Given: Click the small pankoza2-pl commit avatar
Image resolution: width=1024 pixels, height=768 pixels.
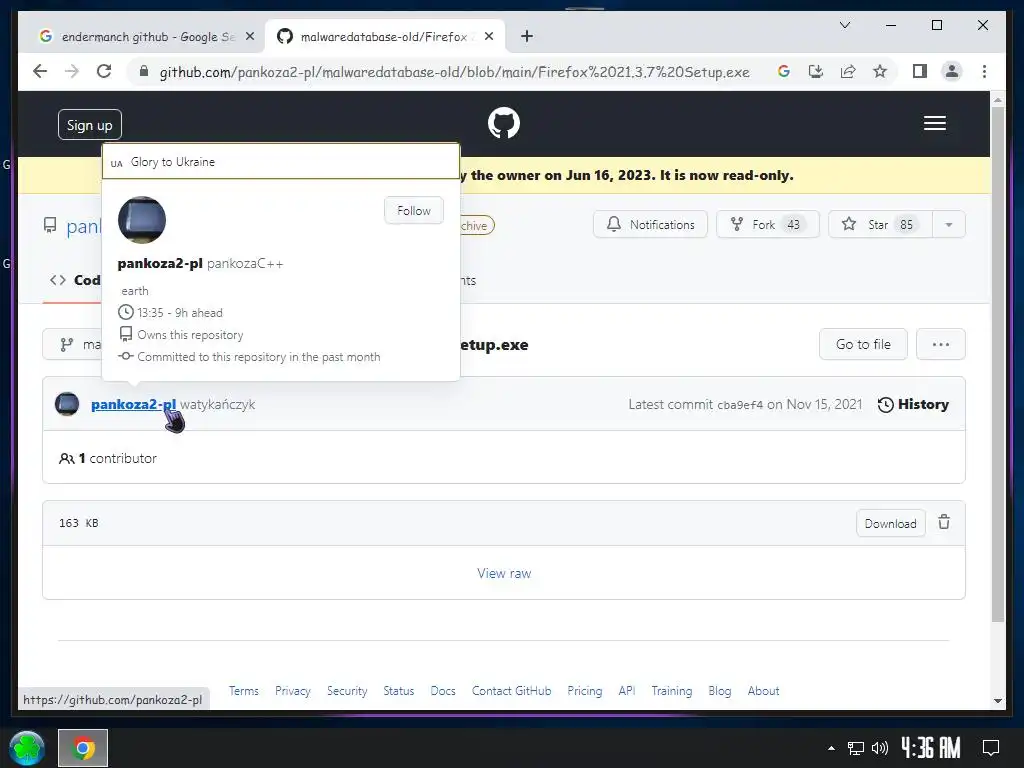Looking at the screenshot, I should pyautogui.click(x=67, y=404).
